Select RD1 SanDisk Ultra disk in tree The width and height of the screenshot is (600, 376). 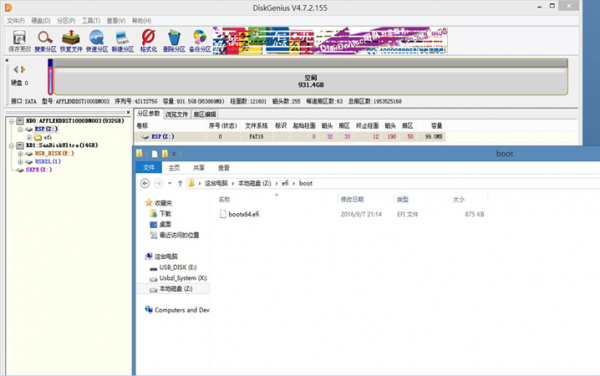pyautogui.click(x=62, y=145)
